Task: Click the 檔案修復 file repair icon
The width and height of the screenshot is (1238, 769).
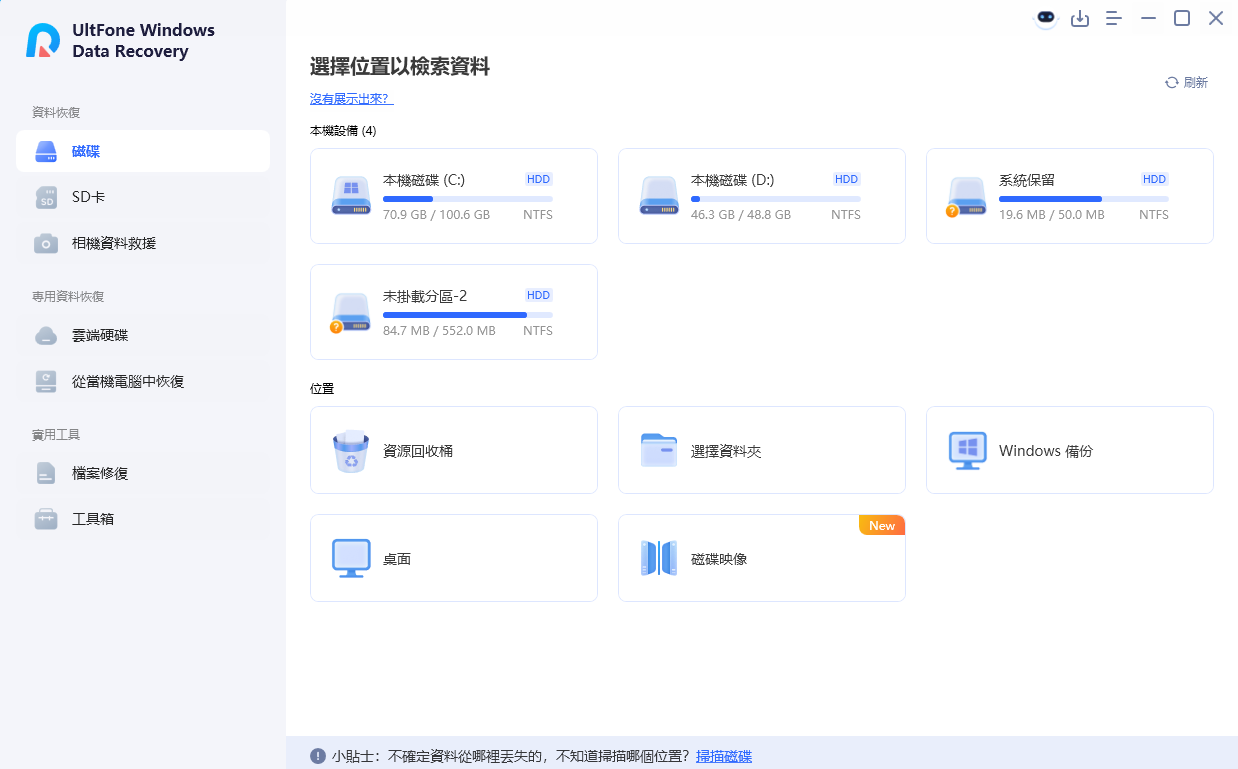Action: click(47, 474)
